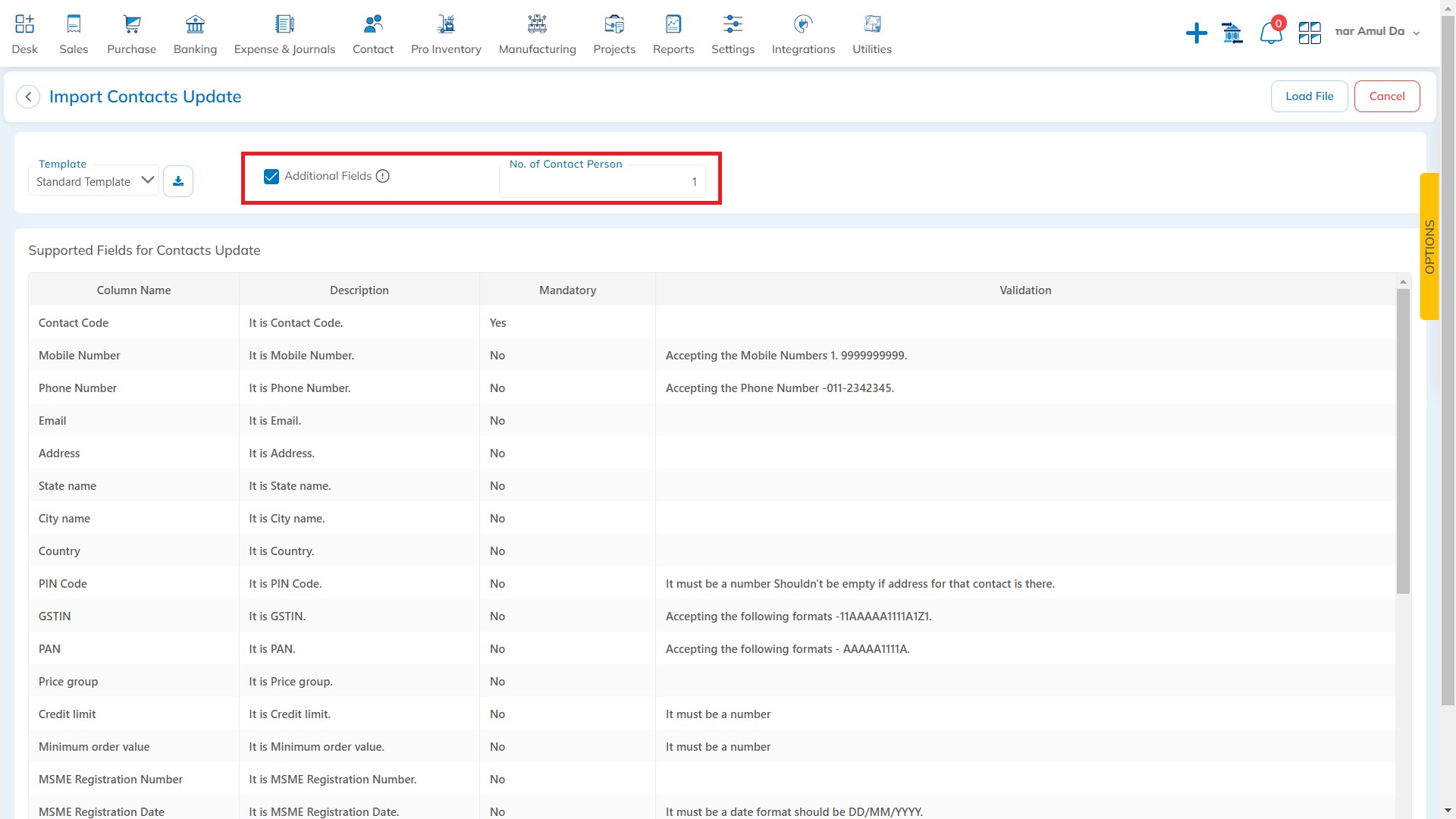Select the State name cell

tap(133, 486)
